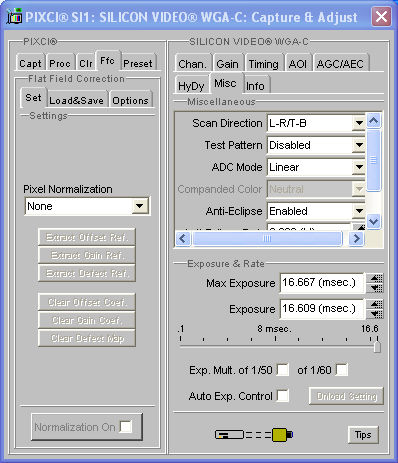Click the Tips button

(x=363, y=434)
